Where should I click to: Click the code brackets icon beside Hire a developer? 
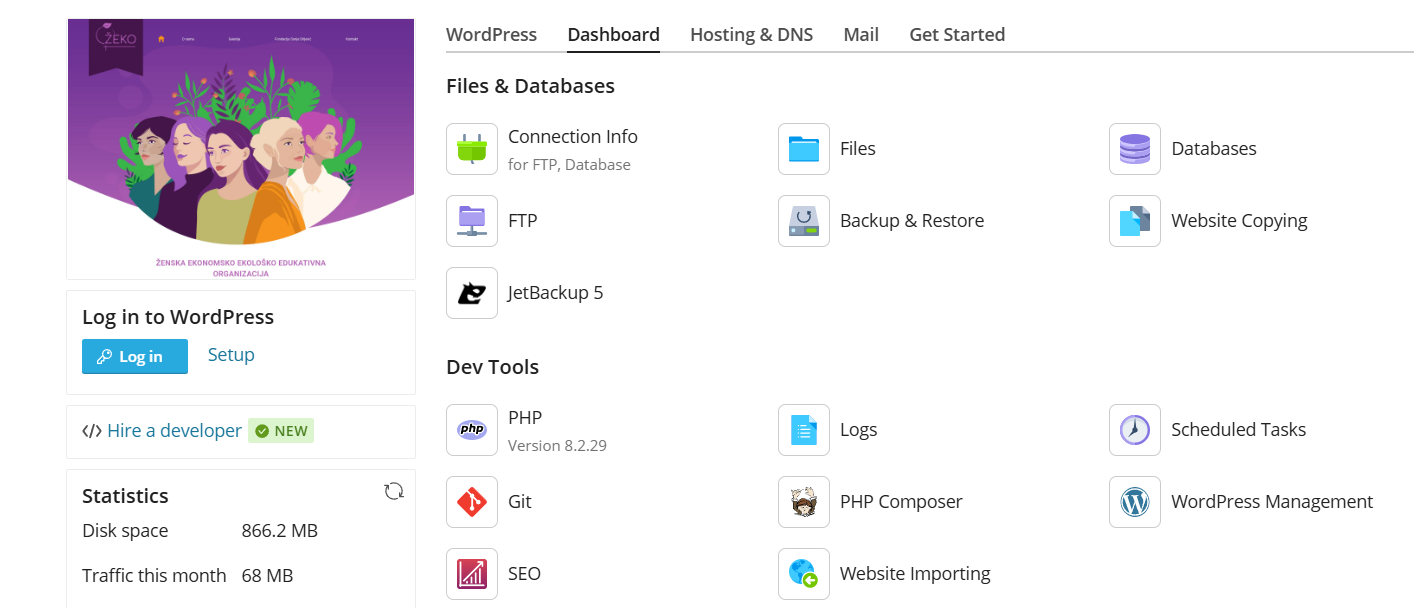click(x=92, y=431)
